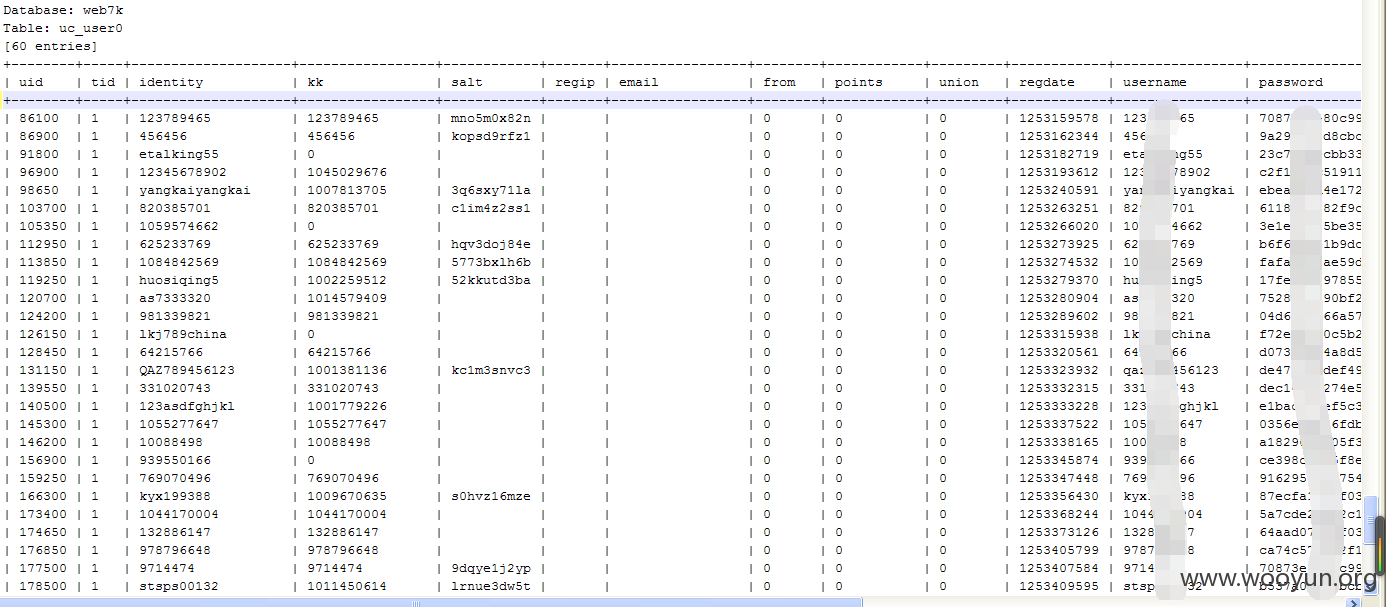Image resolution: width=1386 pixels, height=607 pixels.
Task: Click the 'username' column header
Action: (1155, 82)
